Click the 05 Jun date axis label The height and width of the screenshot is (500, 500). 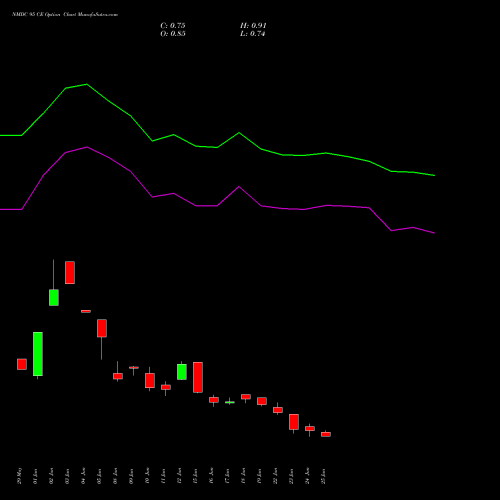click(x=99, y=476)
